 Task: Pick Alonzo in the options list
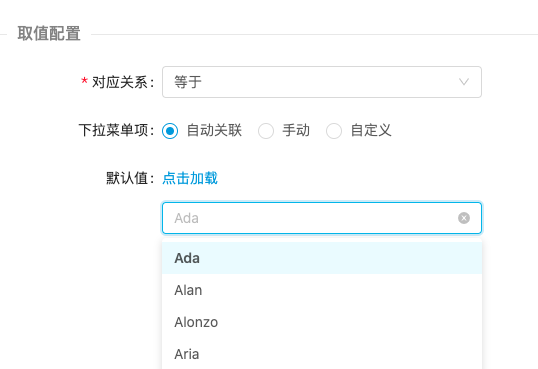click(x=322, y=322)
